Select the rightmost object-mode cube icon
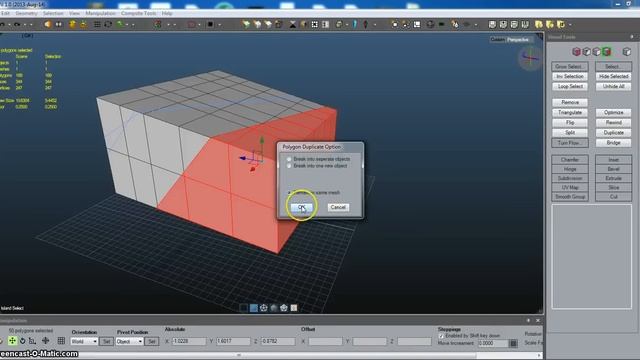Viewport: 640px width, 360px height. point(627,51)
